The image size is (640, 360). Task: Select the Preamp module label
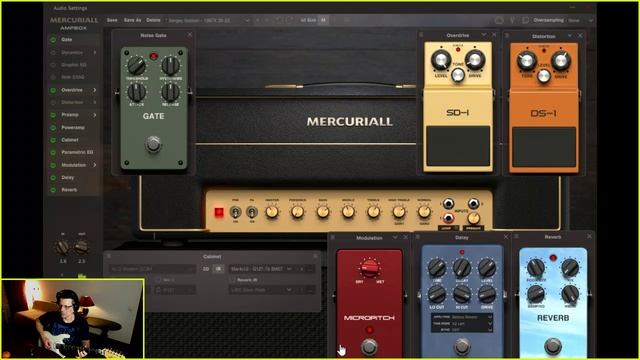pos(70,115)
